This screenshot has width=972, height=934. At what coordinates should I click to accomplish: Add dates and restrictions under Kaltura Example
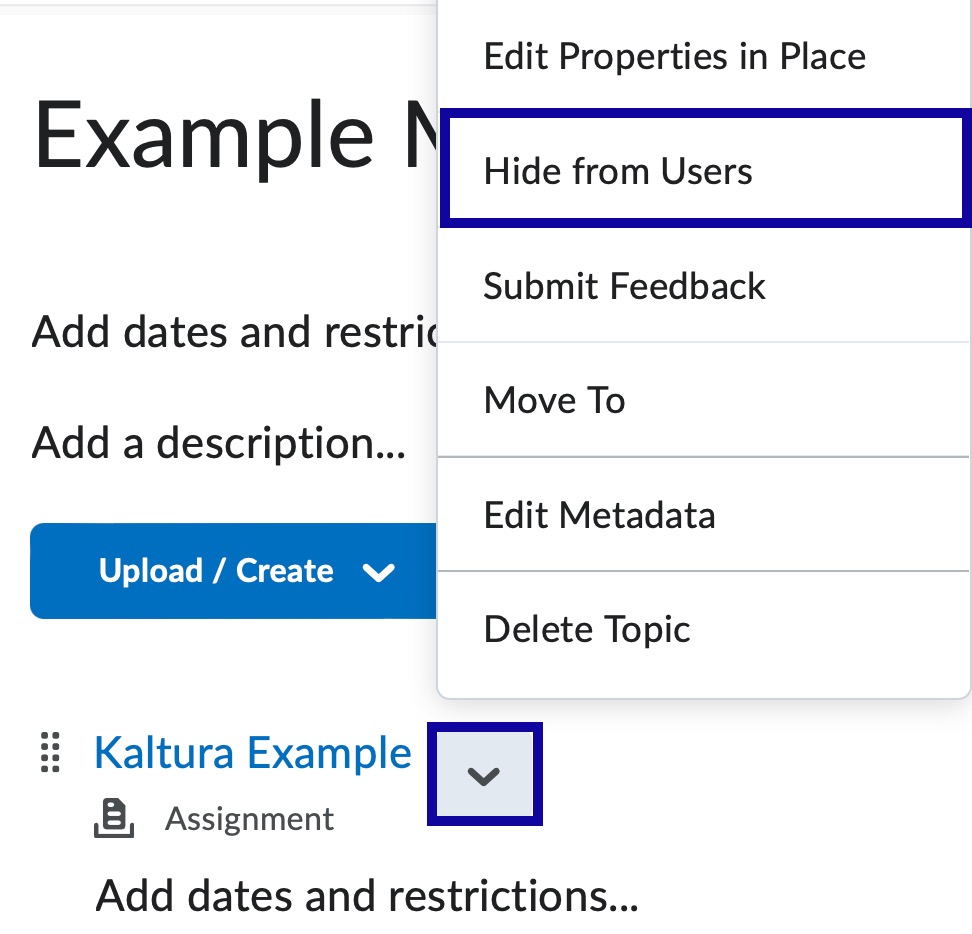point(367,896)
